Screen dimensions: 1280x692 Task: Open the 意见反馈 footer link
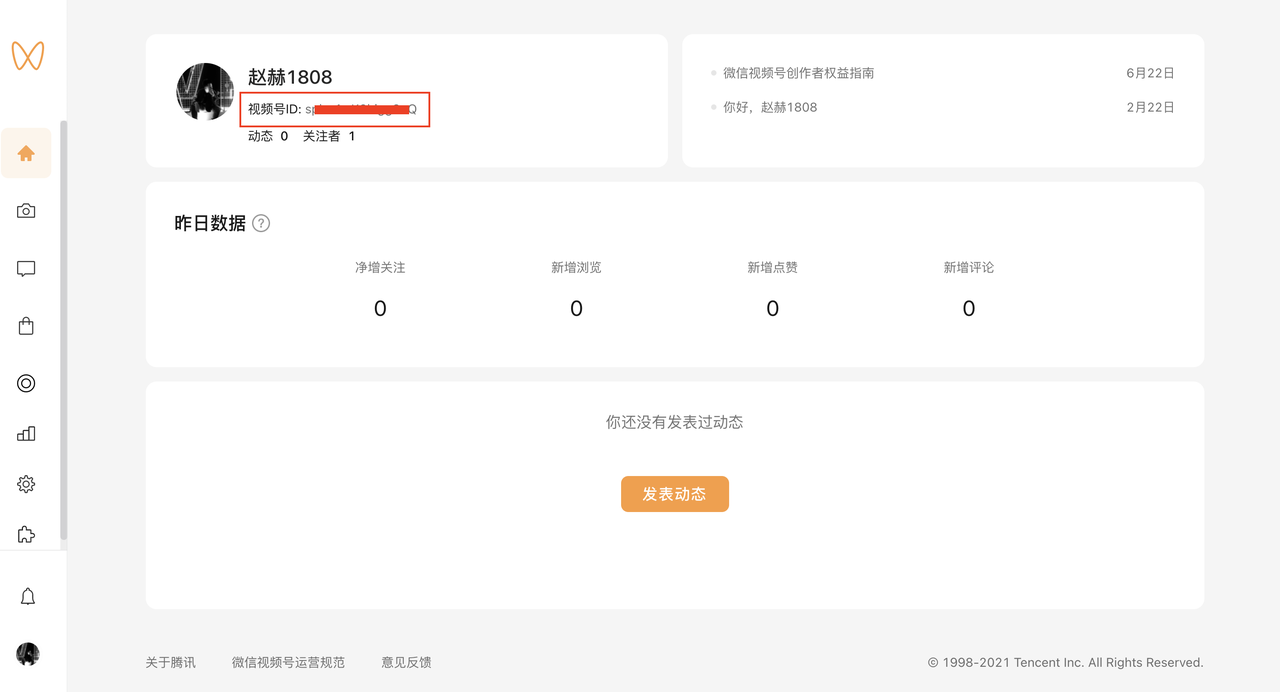coord(406,662)
